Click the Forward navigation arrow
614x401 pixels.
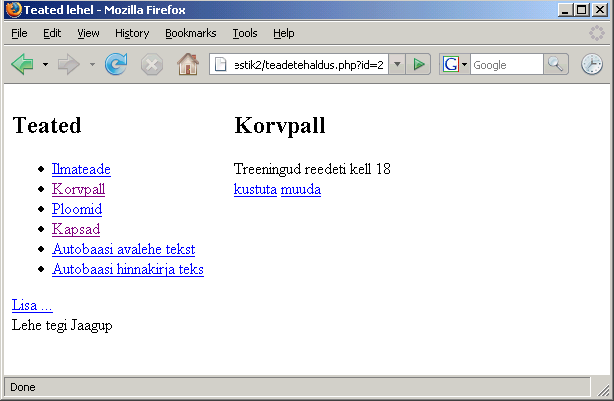coord(69,64)
